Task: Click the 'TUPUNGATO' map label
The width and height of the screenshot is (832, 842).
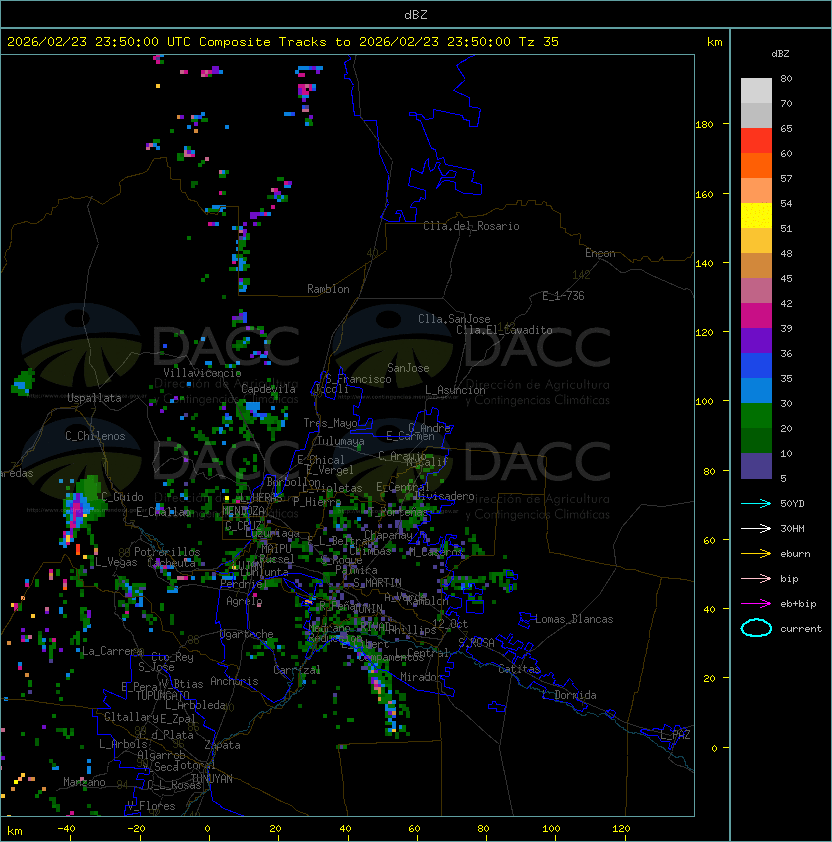Action: pyautogui.click(x=162, y=695)
